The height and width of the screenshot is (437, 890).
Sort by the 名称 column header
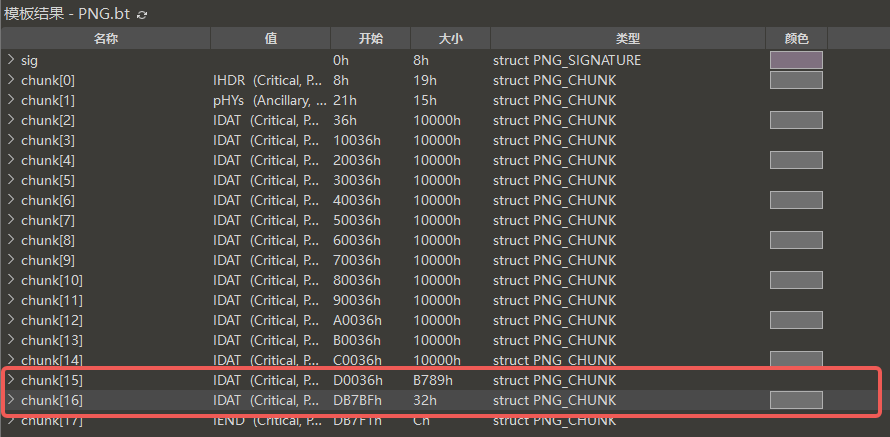coord(105,38)
